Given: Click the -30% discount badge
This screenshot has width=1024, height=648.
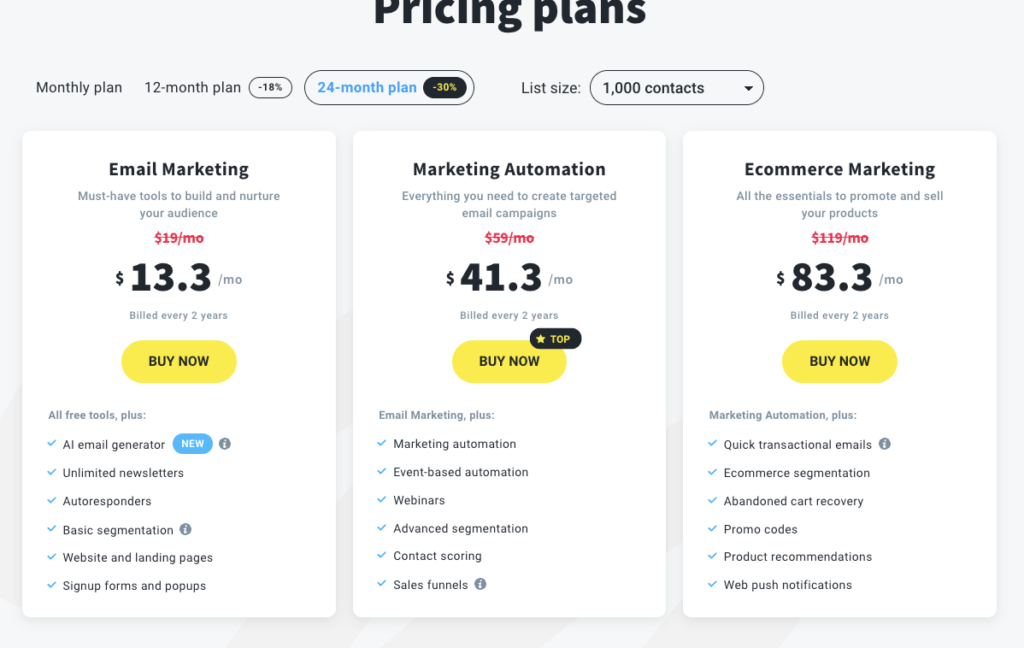Looking at the screenshot, I should pos(445,87).
